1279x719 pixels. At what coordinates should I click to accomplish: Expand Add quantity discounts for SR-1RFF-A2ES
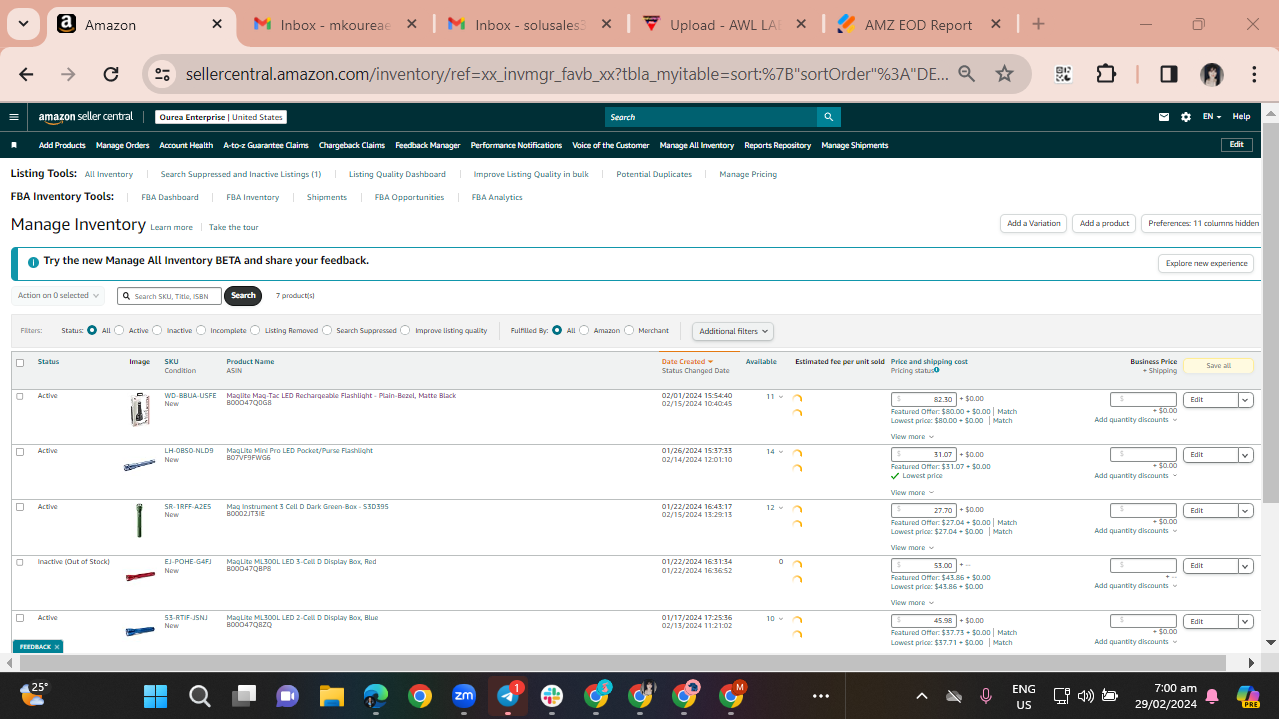point(1135,531)
